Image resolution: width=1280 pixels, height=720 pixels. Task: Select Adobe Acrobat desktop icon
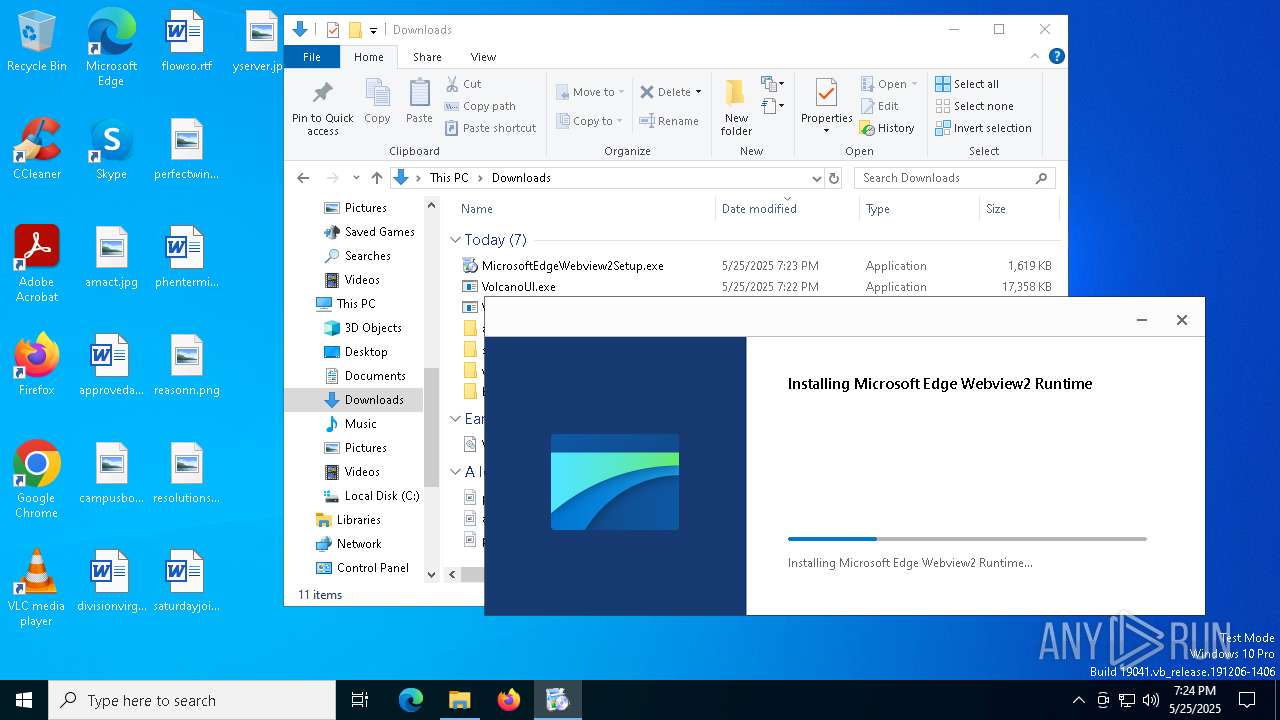(37, 264)
